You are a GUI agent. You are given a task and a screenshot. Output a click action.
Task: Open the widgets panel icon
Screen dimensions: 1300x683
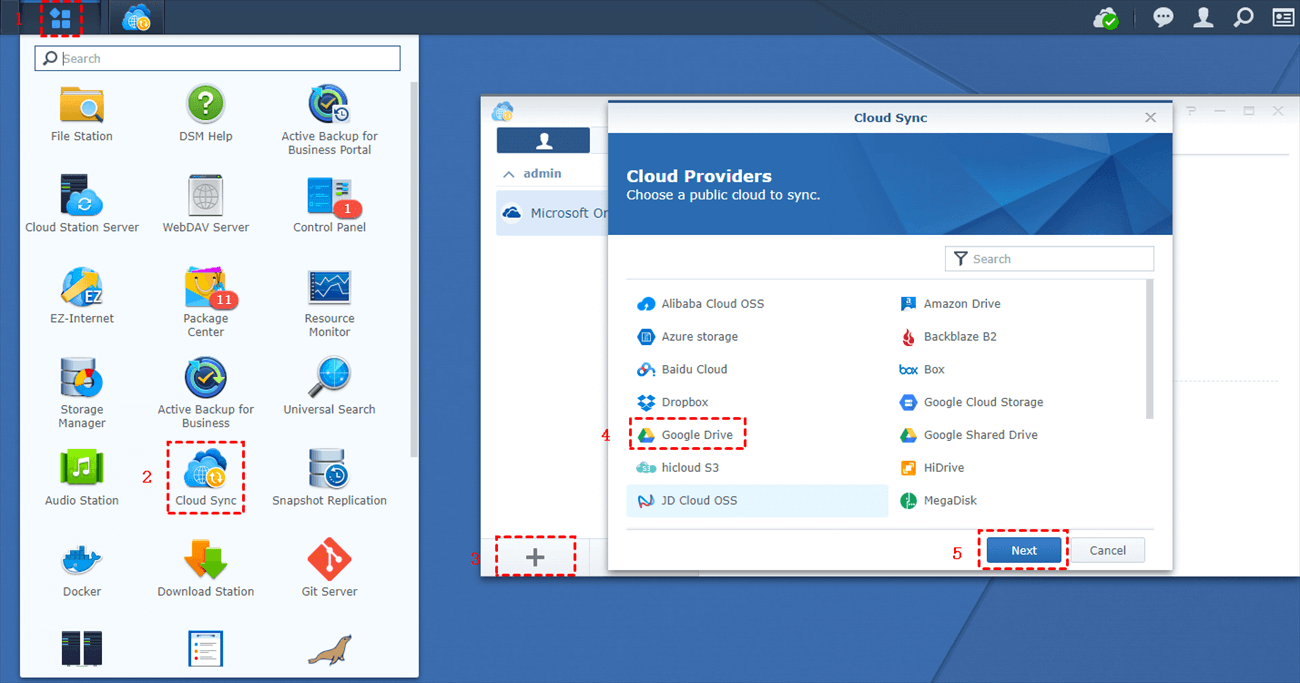[1283, 18]
